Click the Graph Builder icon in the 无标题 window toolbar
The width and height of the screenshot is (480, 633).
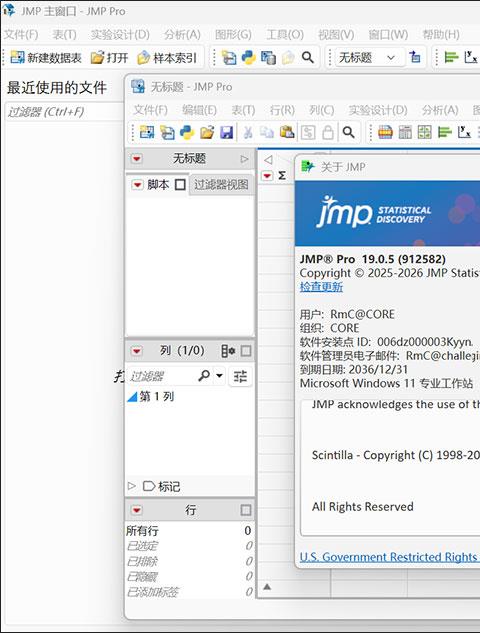(x=385, y=132)
